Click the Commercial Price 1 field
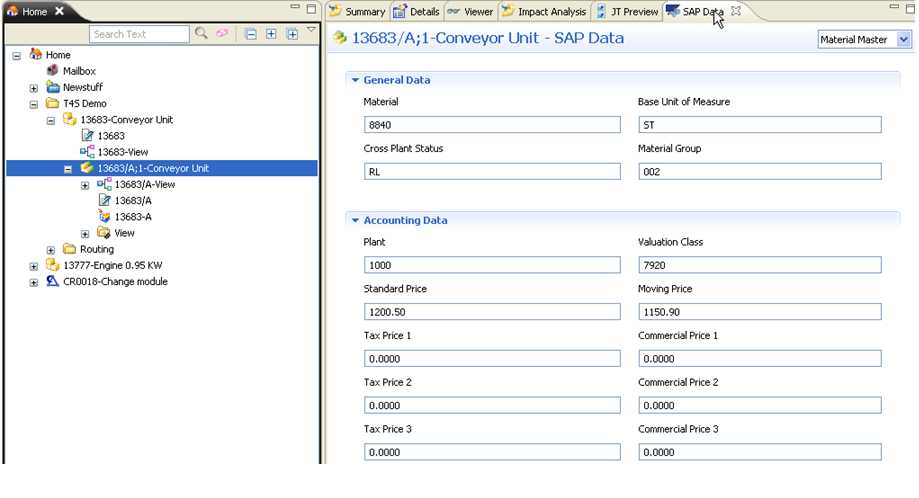The height and width of the screenshot is (498, 919). coord(760,359)
